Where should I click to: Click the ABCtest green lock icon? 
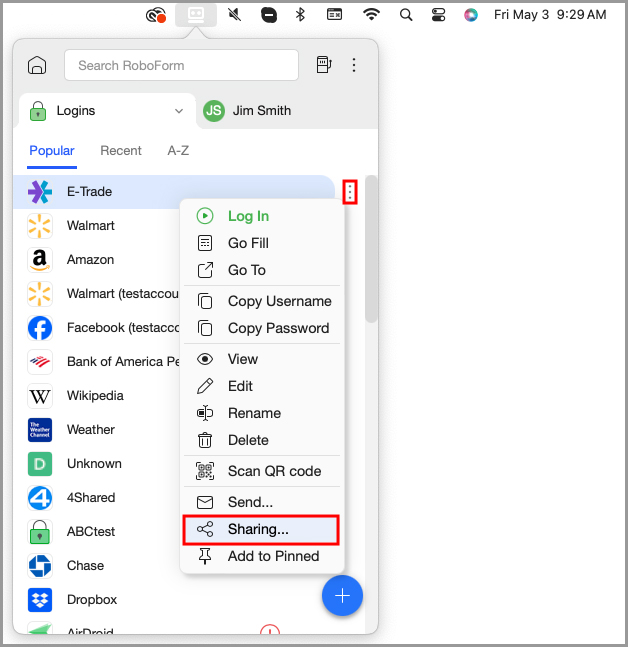click(x=40, y=532)
